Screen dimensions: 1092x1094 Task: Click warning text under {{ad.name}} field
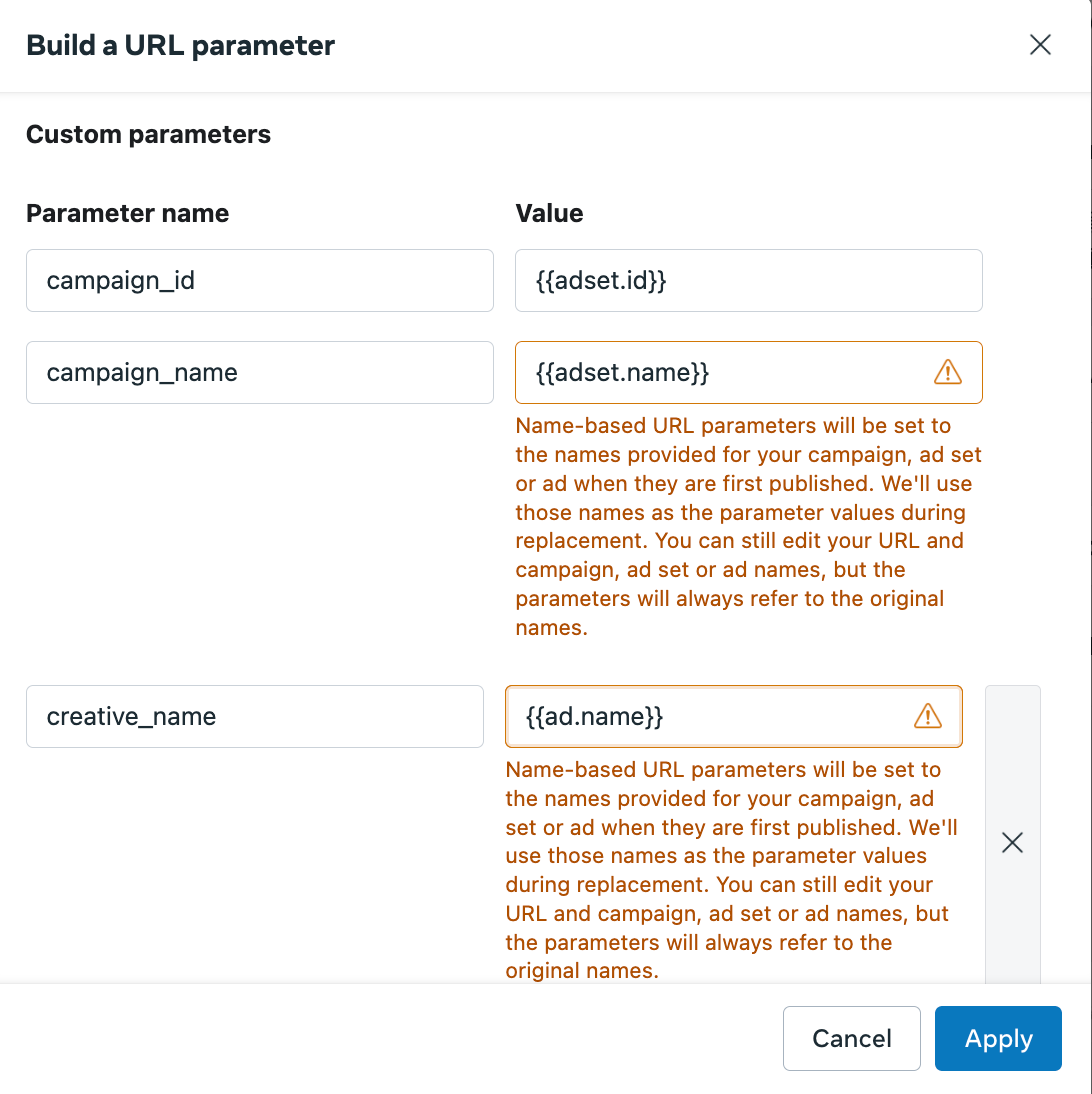(x=733, y=870)
